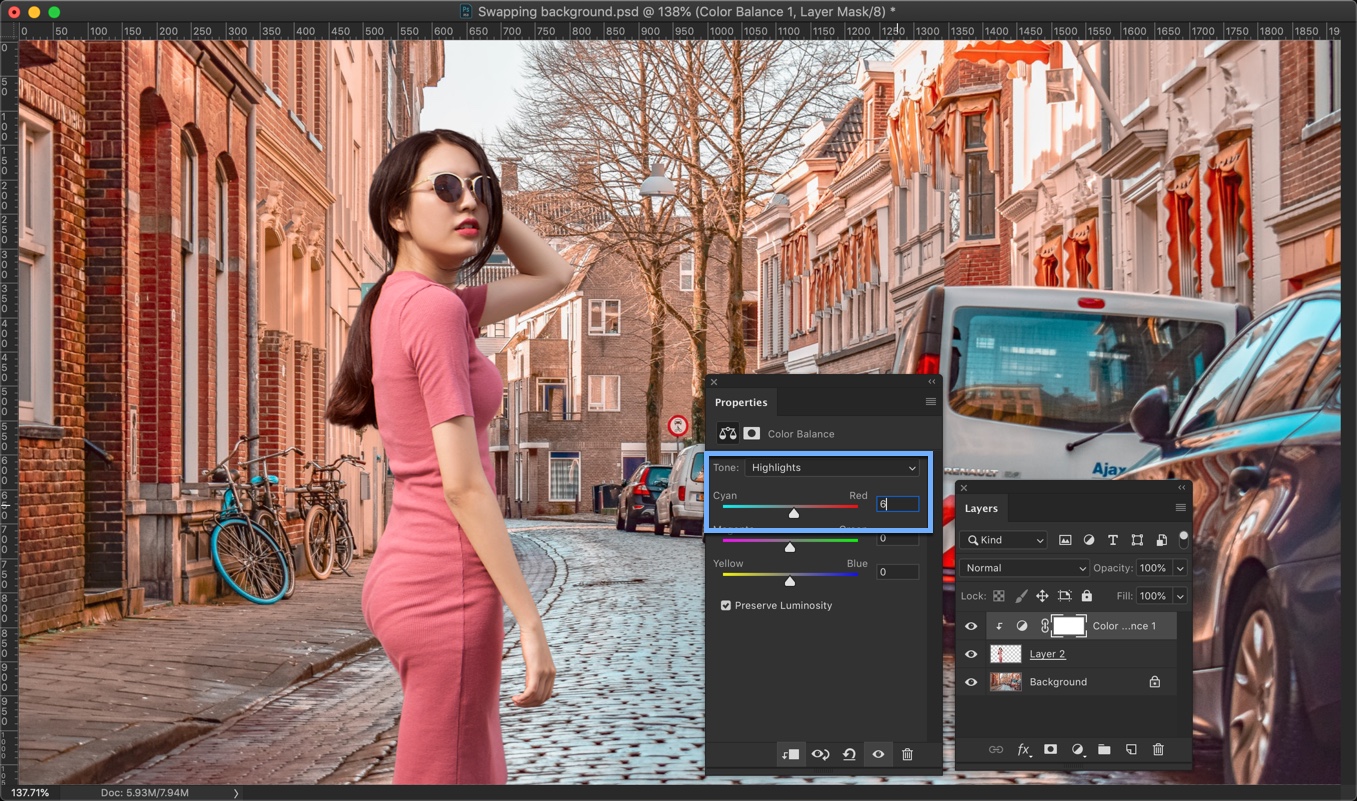1357x801 pixels.
Task: Click the Cyan-Red slider handle
Action: (794, 513)
